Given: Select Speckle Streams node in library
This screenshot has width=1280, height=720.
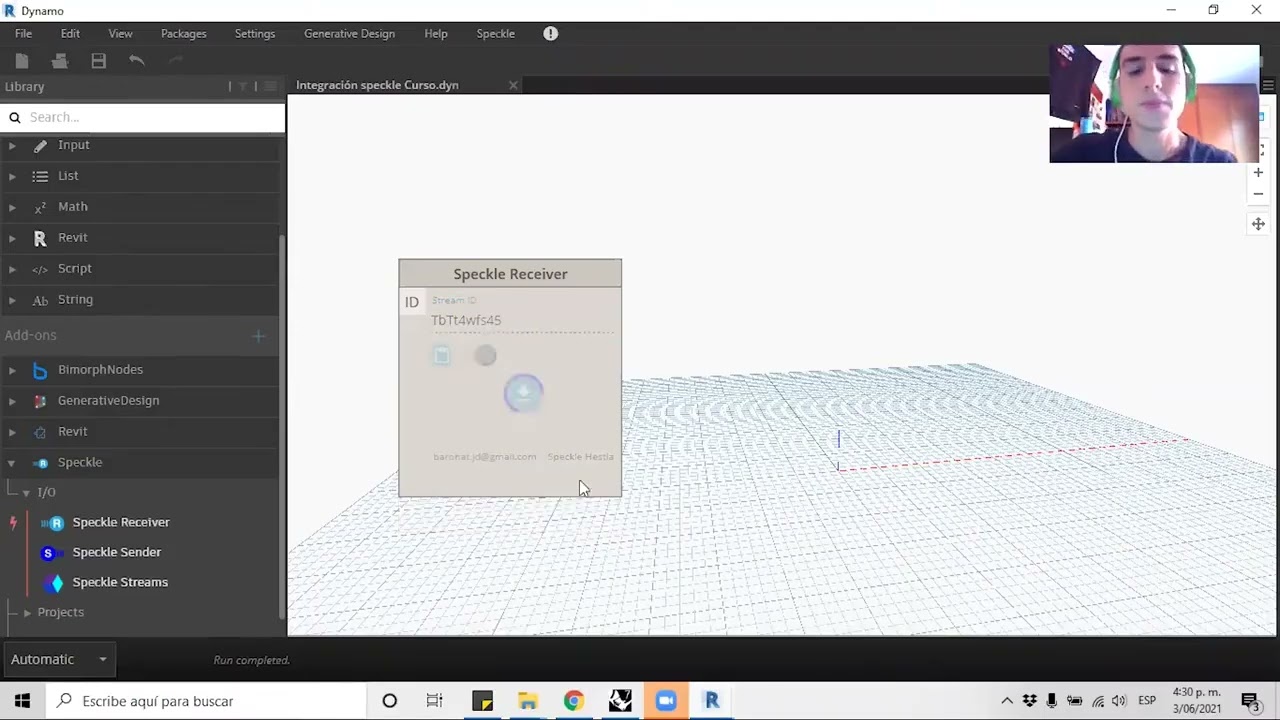Looking at the screenshot, I should pos(120,582).
